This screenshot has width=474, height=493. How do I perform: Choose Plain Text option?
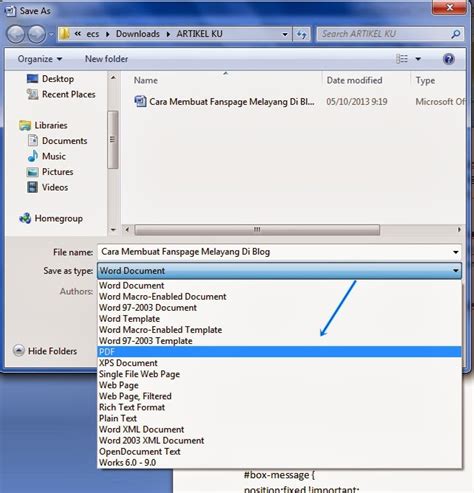279,418
